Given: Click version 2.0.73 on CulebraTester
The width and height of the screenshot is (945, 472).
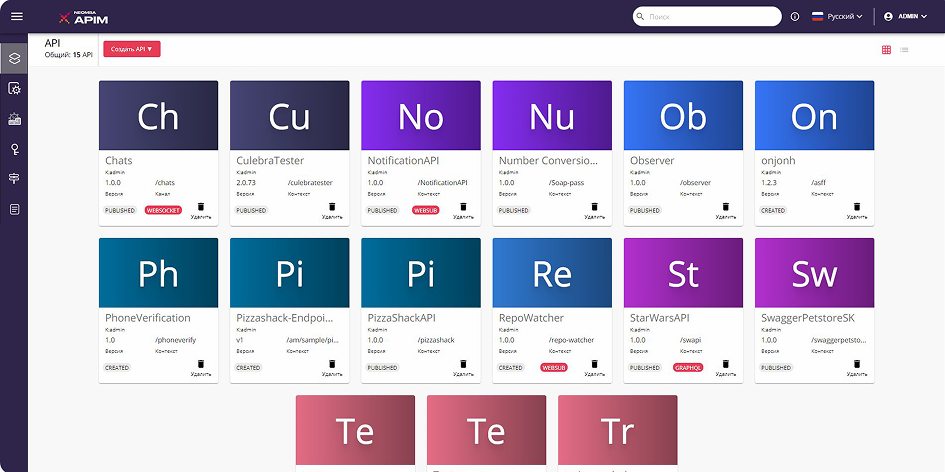Looking at the screenshot, I should click(246, 183).
